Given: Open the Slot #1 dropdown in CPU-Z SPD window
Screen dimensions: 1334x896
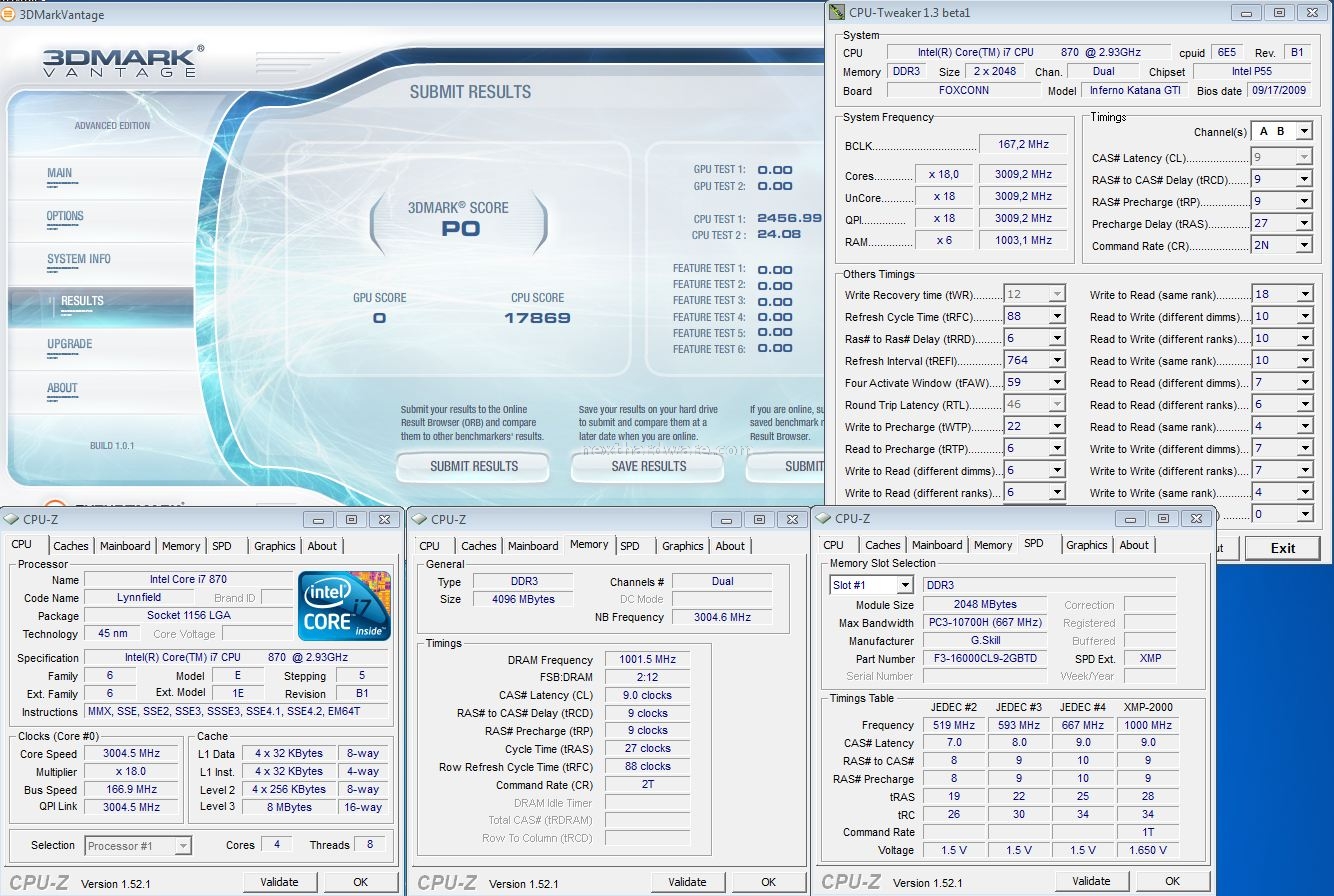Looking at the screenshot, I should pos(871,585).
